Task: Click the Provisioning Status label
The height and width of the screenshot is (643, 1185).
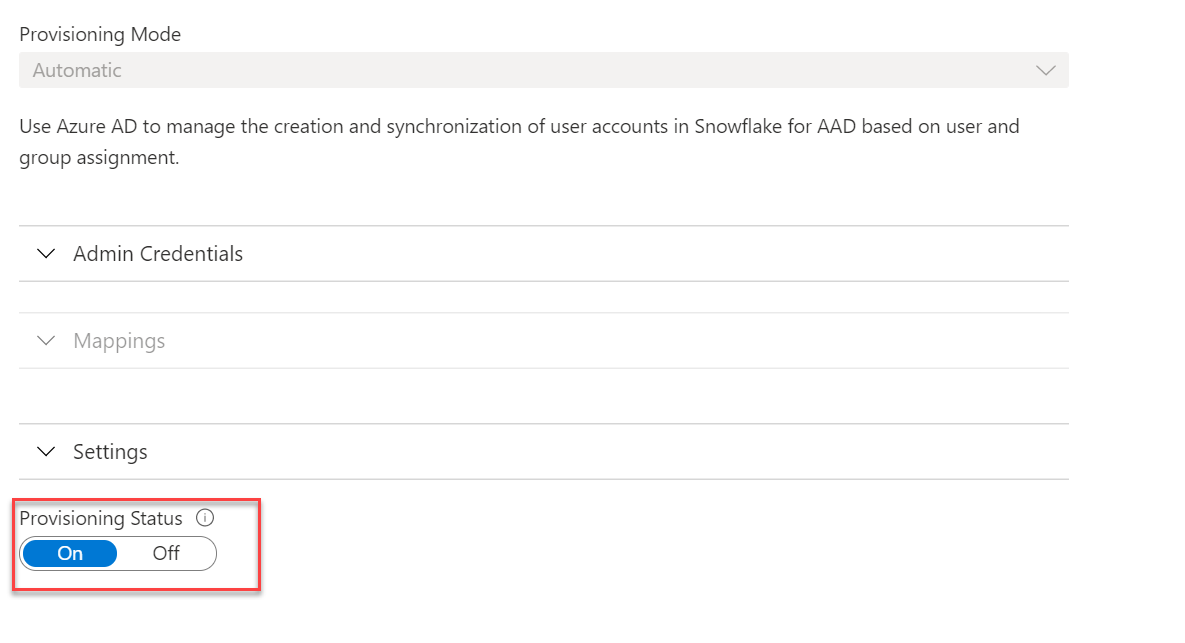Action: click(x=101, y=518)
